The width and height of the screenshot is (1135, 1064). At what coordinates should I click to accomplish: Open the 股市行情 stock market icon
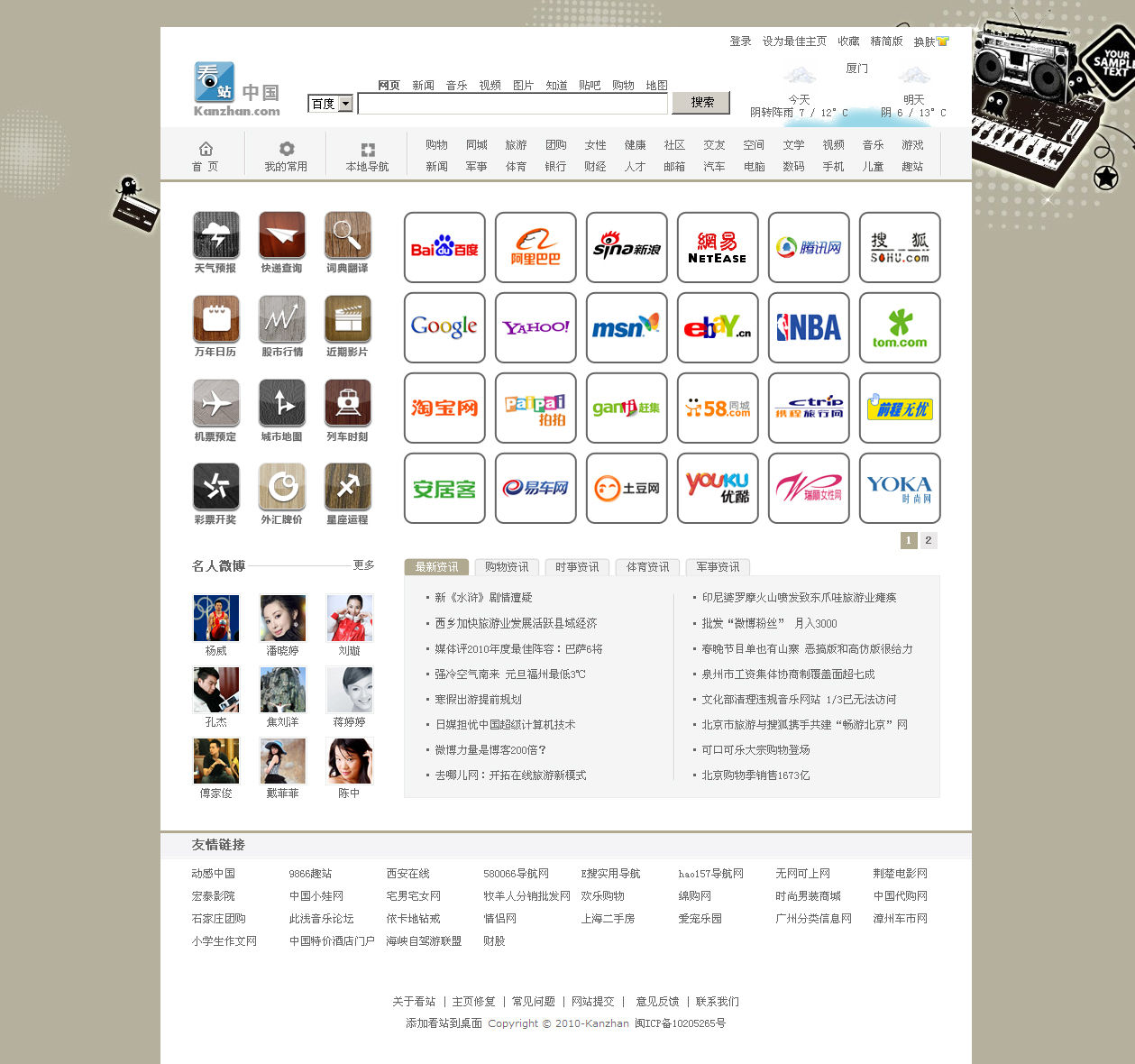tap(281, 319)
